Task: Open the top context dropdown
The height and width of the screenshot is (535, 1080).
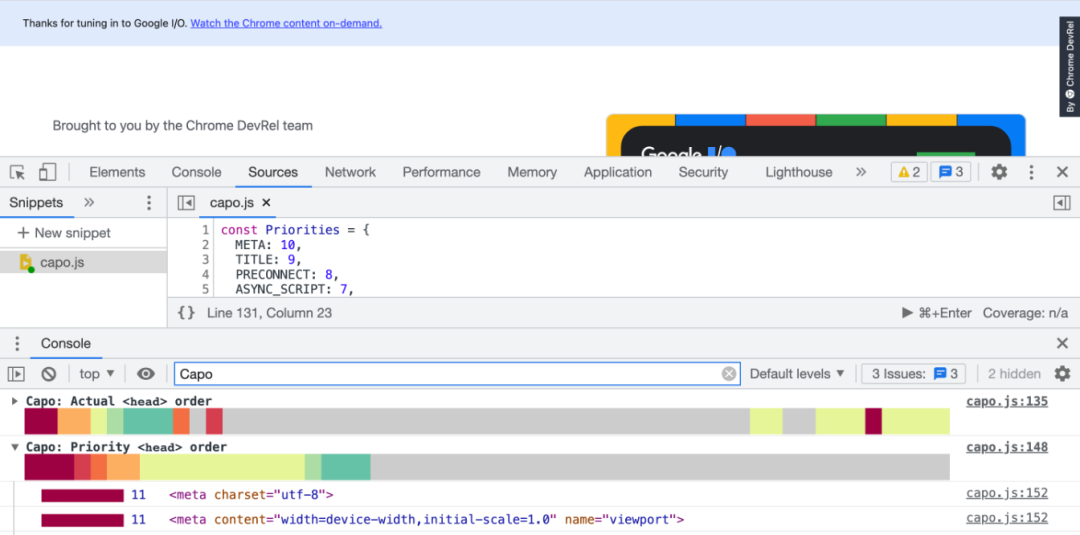Action: pos(96,374)
